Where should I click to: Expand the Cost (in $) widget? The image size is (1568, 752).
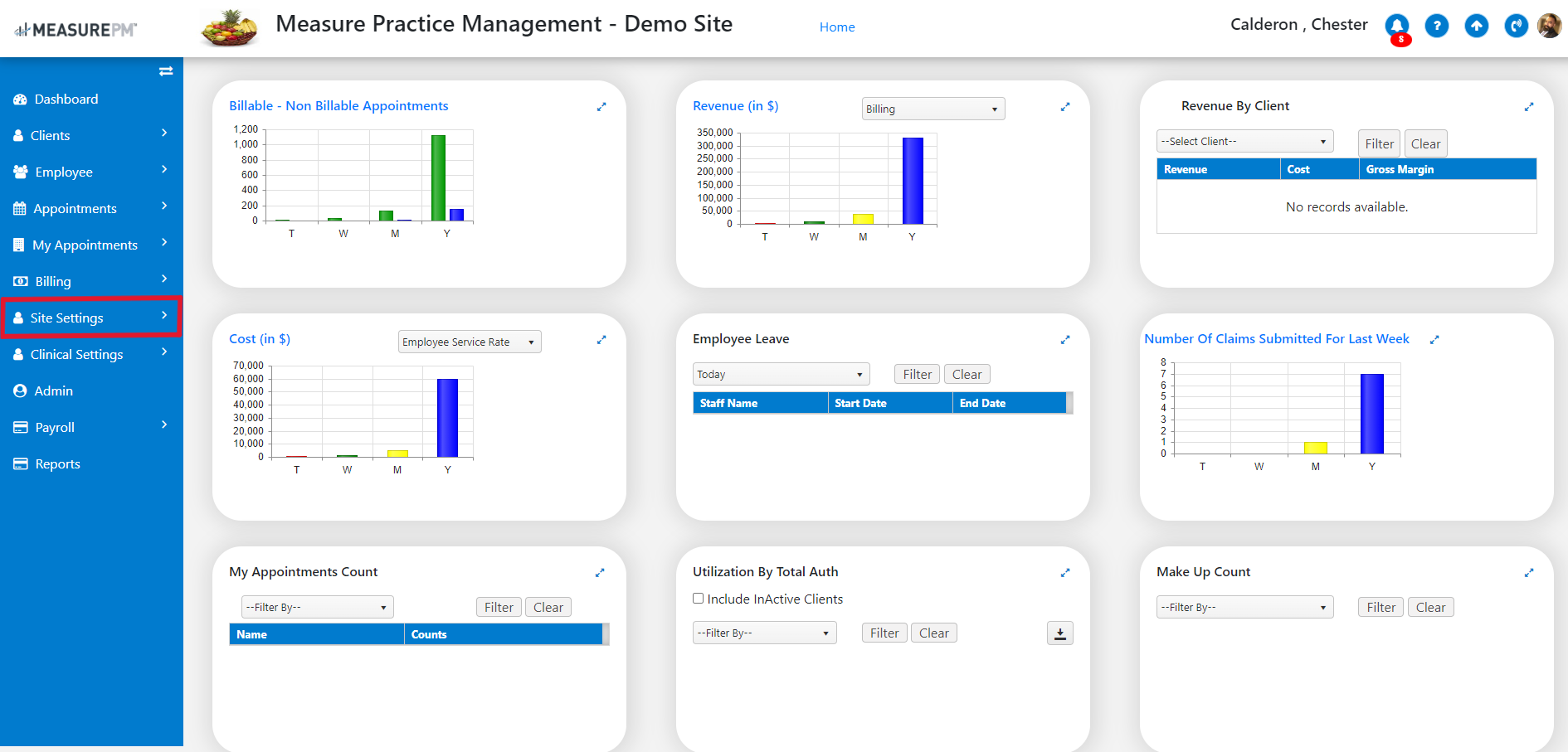click(601, 339)
